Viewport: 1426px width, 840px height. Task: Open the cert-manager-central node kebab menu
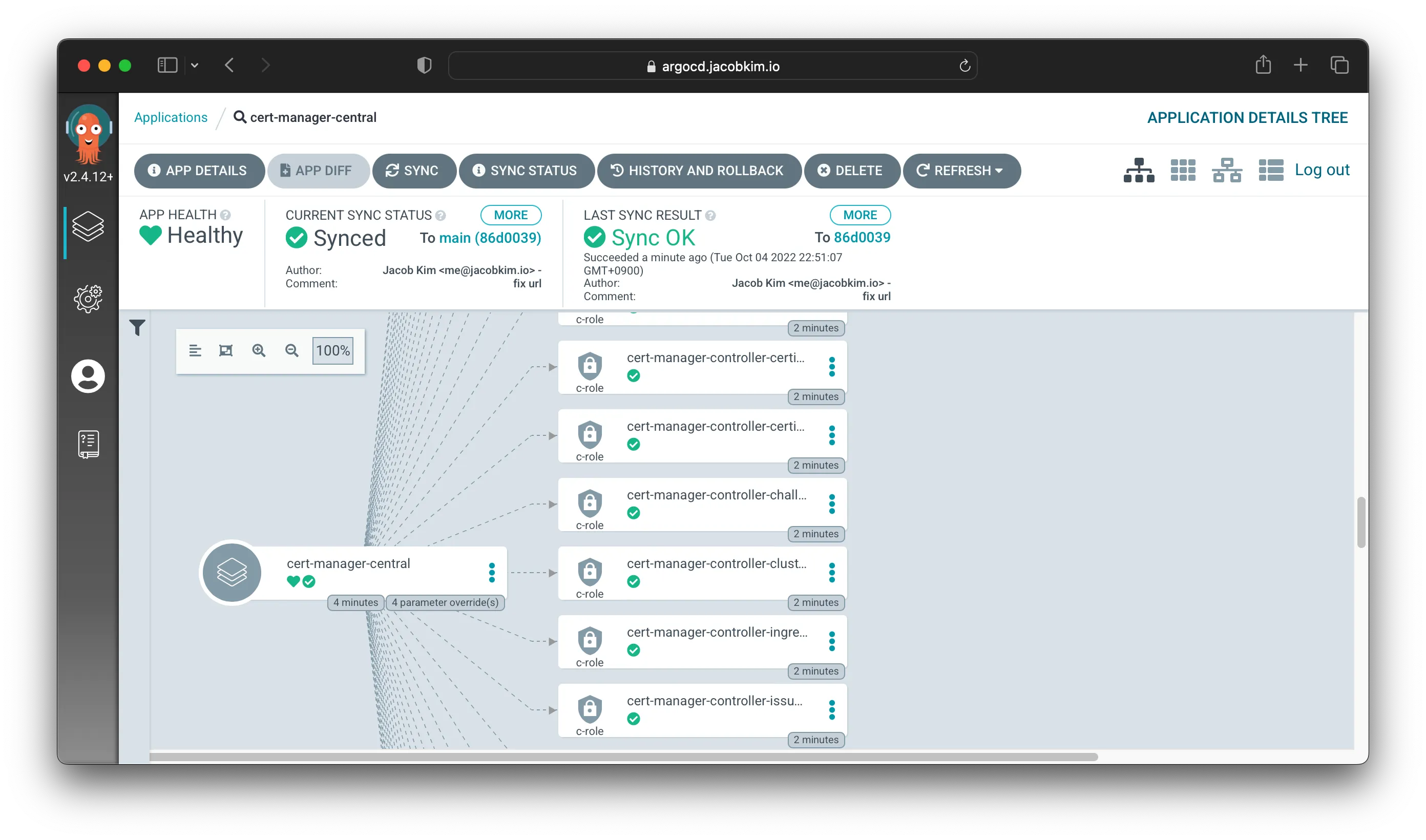(x=492, y=572)
